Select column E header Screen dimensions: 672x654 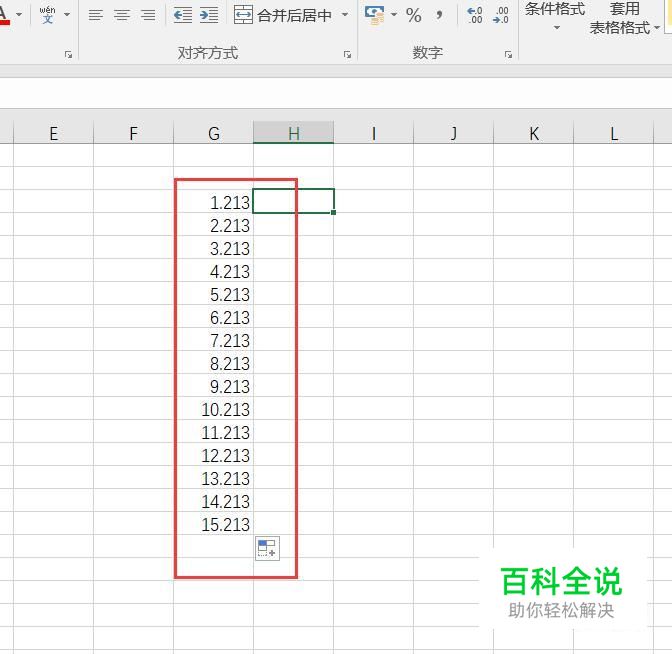54,134
